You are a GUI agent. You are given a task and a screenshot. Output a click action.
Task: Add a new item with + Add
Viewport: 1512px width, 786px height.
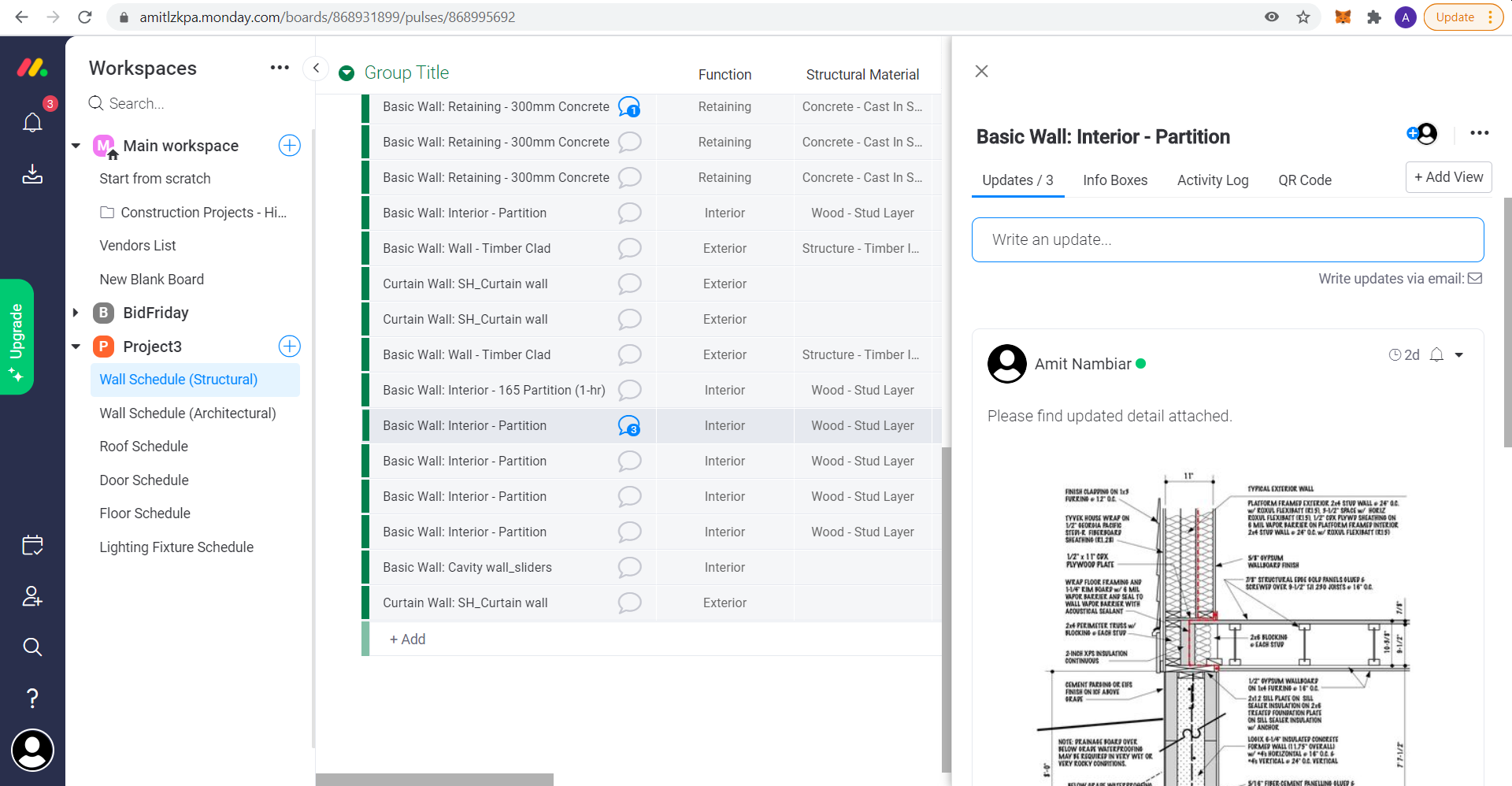pos(407,640)
